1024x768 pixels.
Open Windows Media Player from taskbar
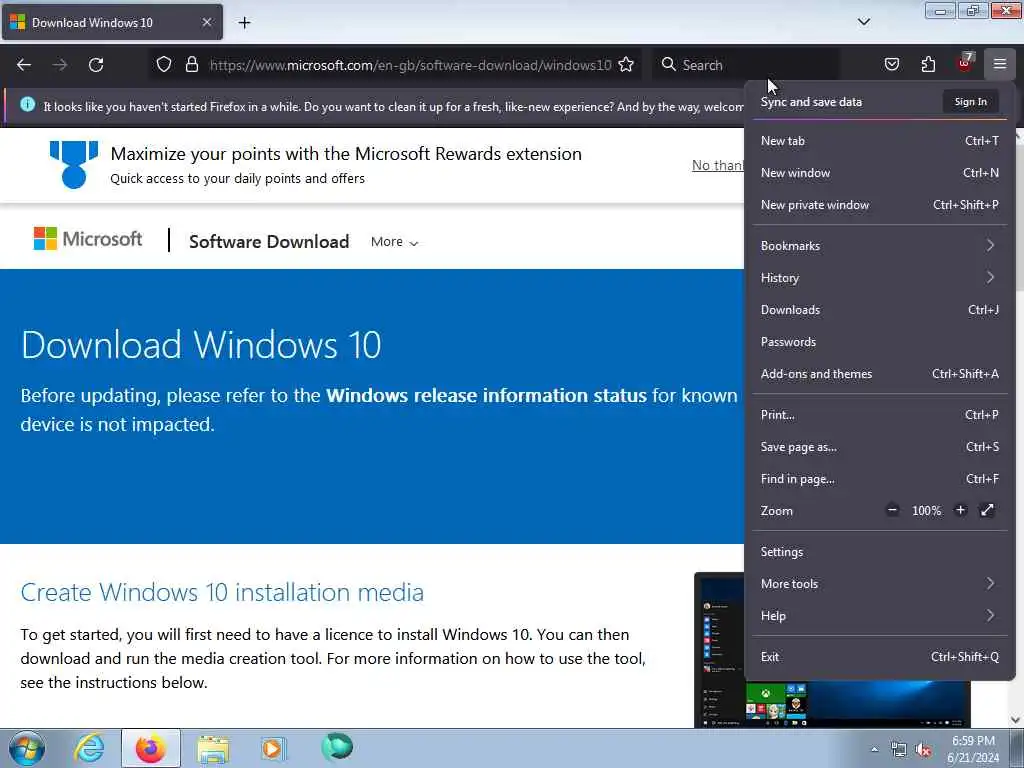point(273,748)
